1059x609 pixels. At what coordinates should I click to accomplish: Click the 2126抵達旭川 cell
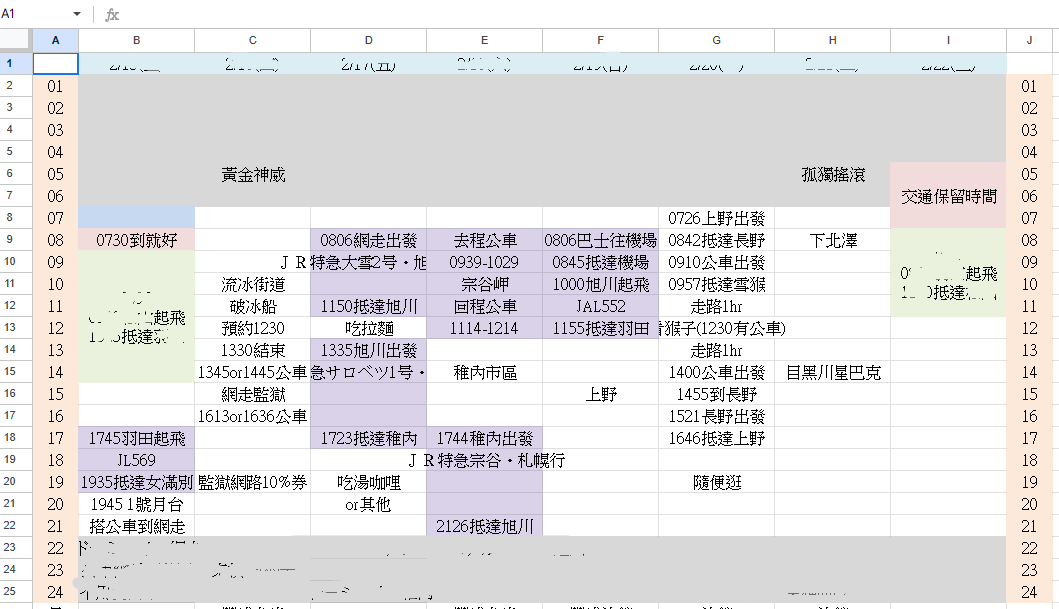coord(484,526)
